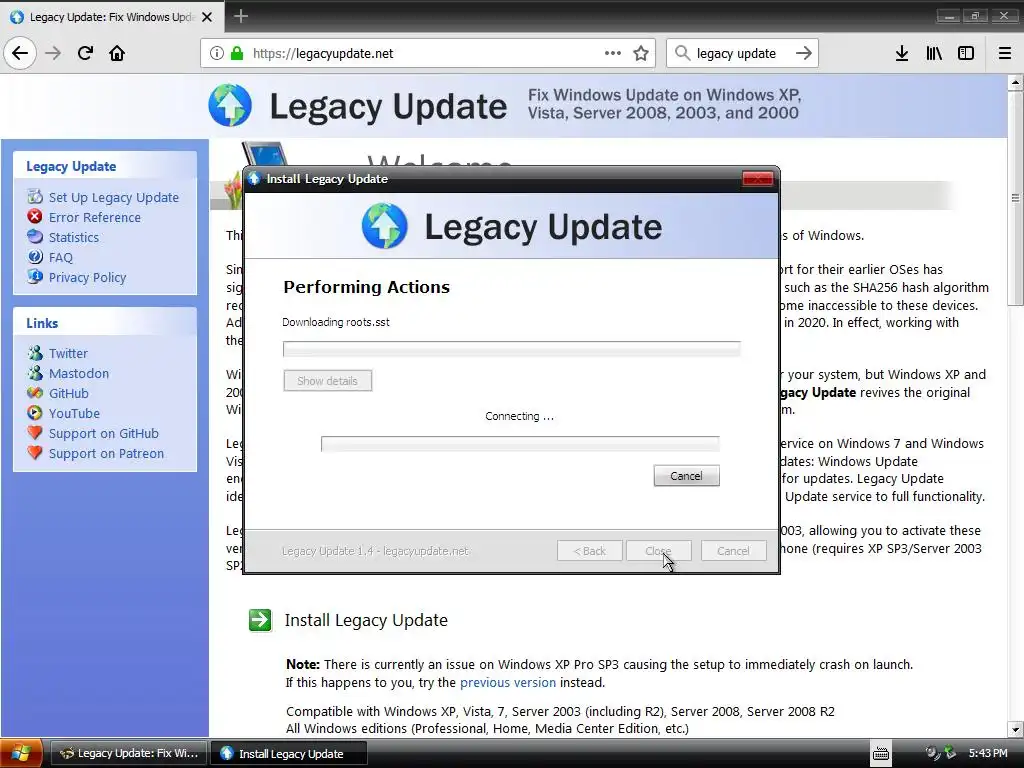This screenshot has width=1024, height=768.
Task: Click the green padlock security icon
Action: (x=236, y=53)
